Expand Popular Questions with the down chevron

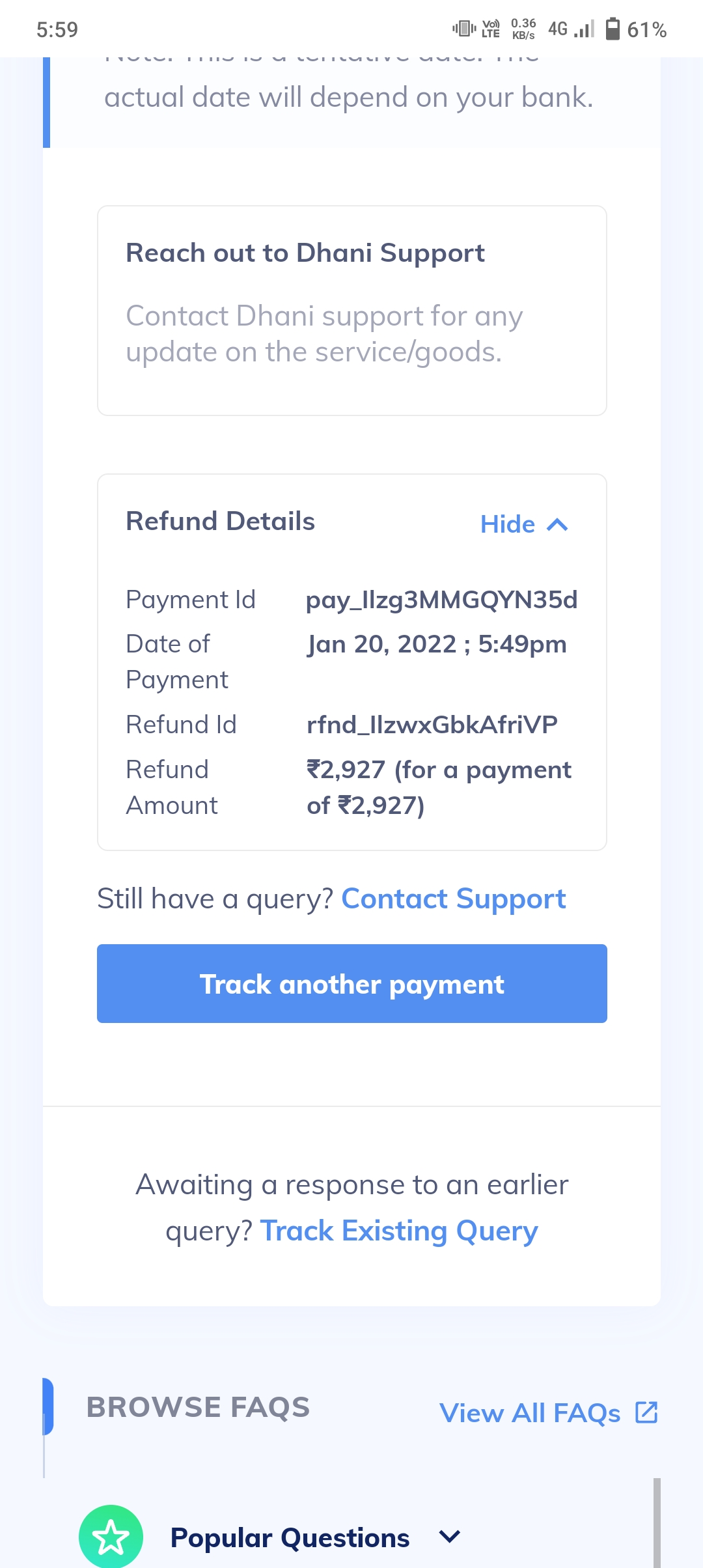(450, 1537)
